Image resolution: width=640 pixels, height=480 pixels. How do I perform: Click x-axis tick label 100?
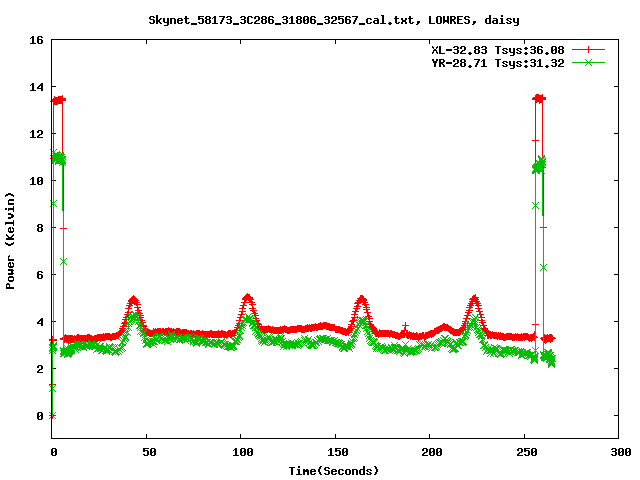coord(243,452)
